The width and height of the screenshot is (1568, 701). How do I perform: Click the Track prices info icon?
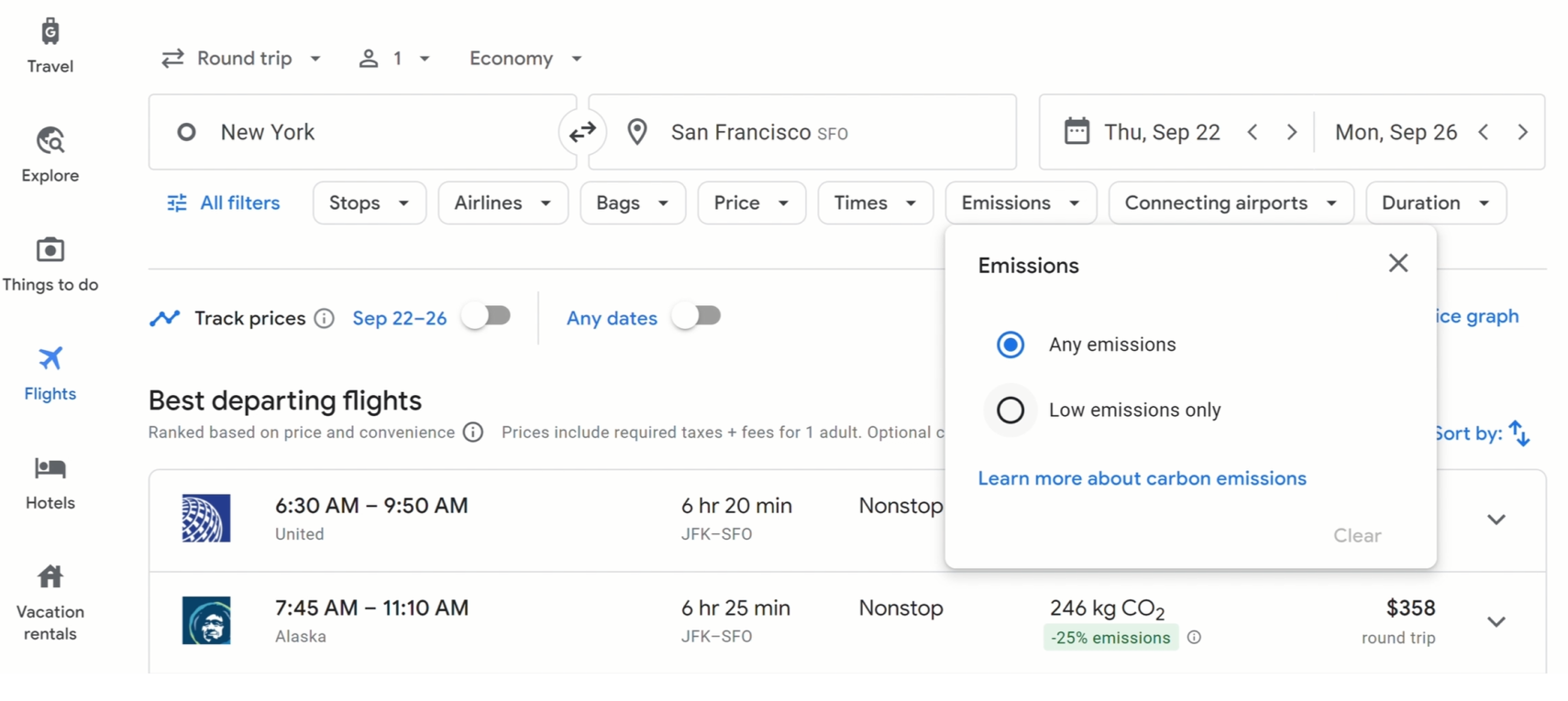[324, 318]
